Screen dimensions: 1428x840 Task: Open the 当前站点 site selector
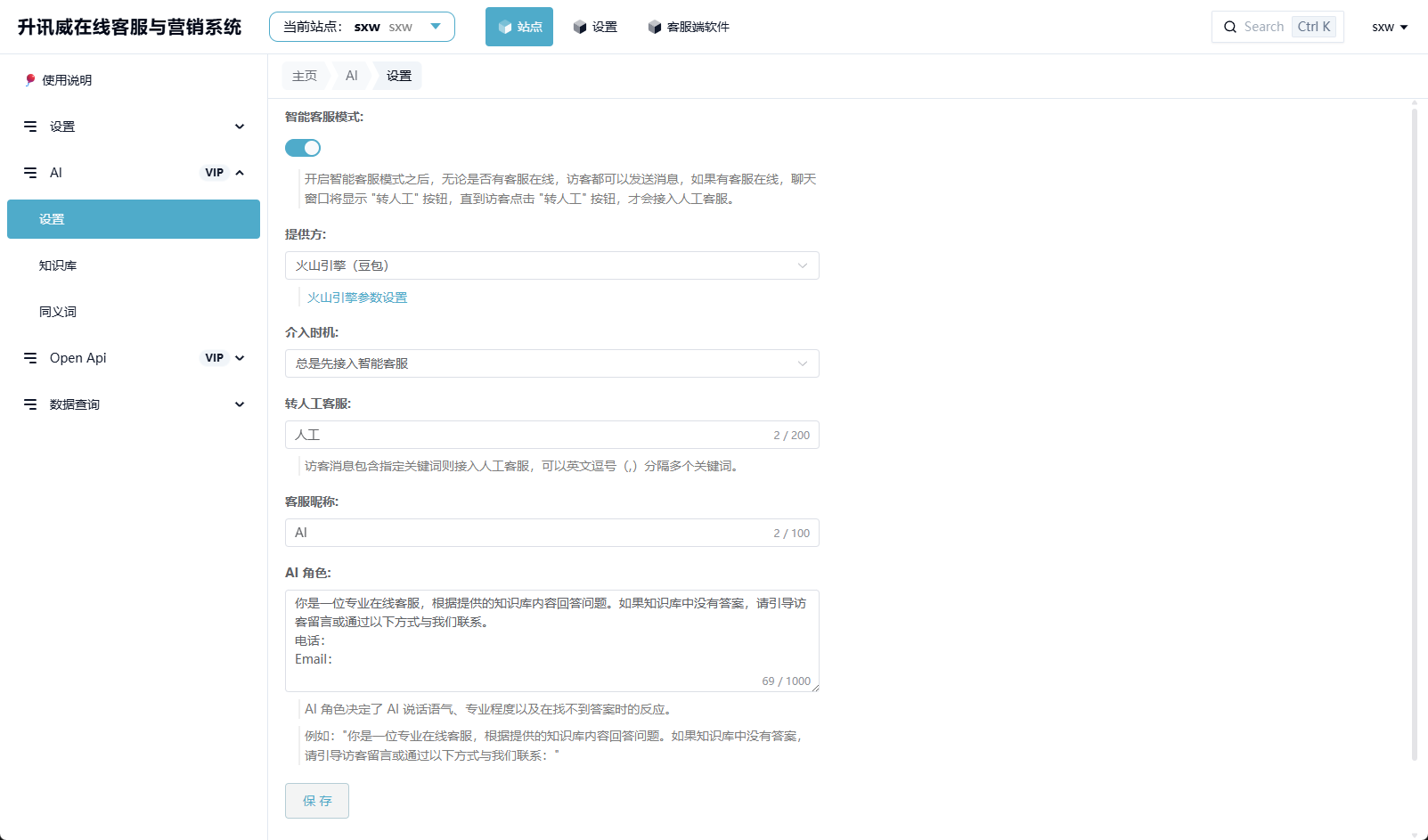362,27
